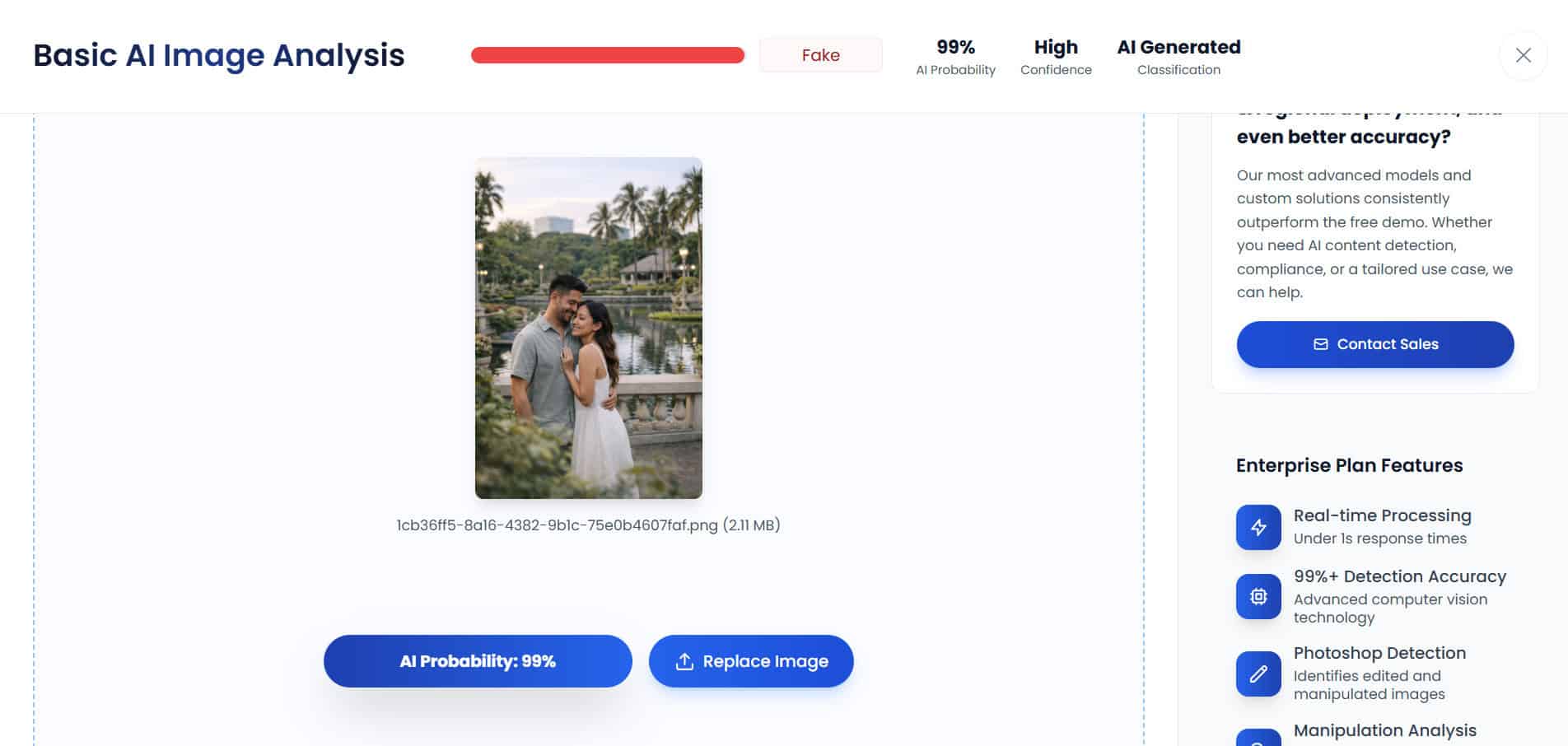Screen dimensions: 1568x746
Task: Click the red AI probability progress bar
Action: [x=607, y=55]
